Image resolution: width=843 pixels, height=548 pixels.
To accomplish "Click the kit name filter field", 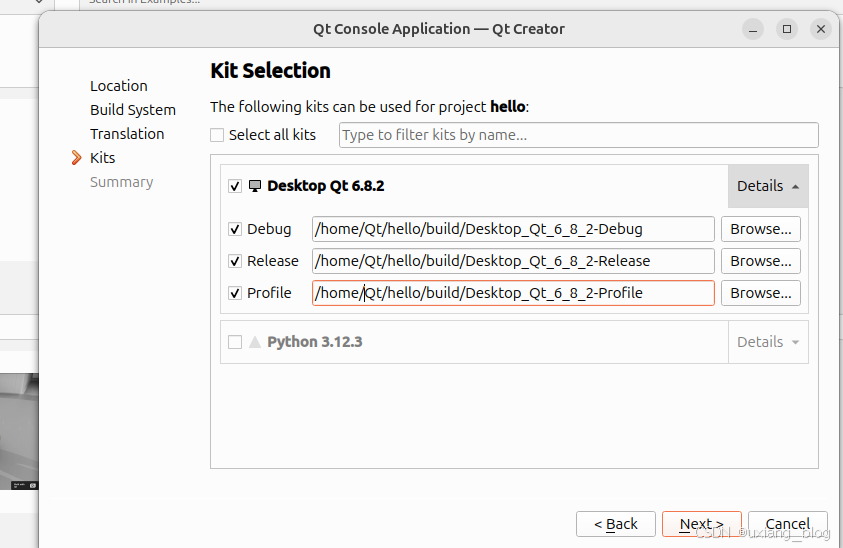I will pyautogui.click(x=578, y=135).
